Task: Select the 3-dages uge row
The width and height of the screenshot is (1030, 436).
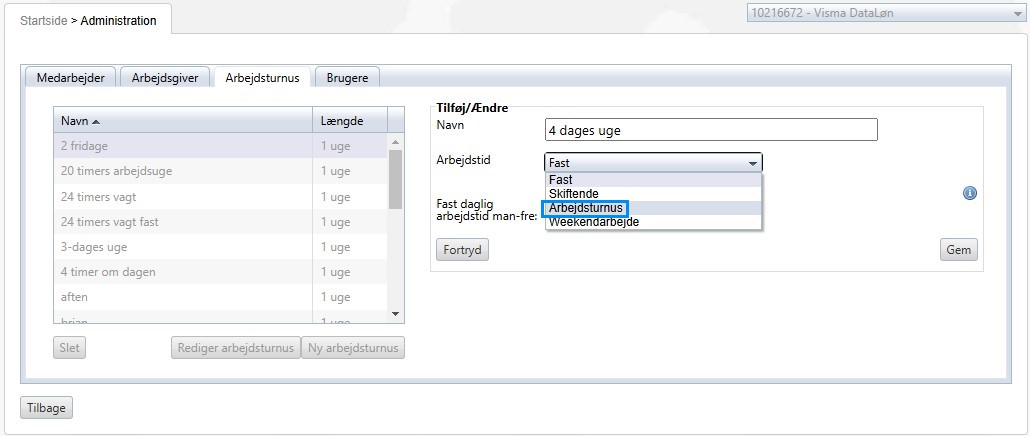Action: pos(182,247)
